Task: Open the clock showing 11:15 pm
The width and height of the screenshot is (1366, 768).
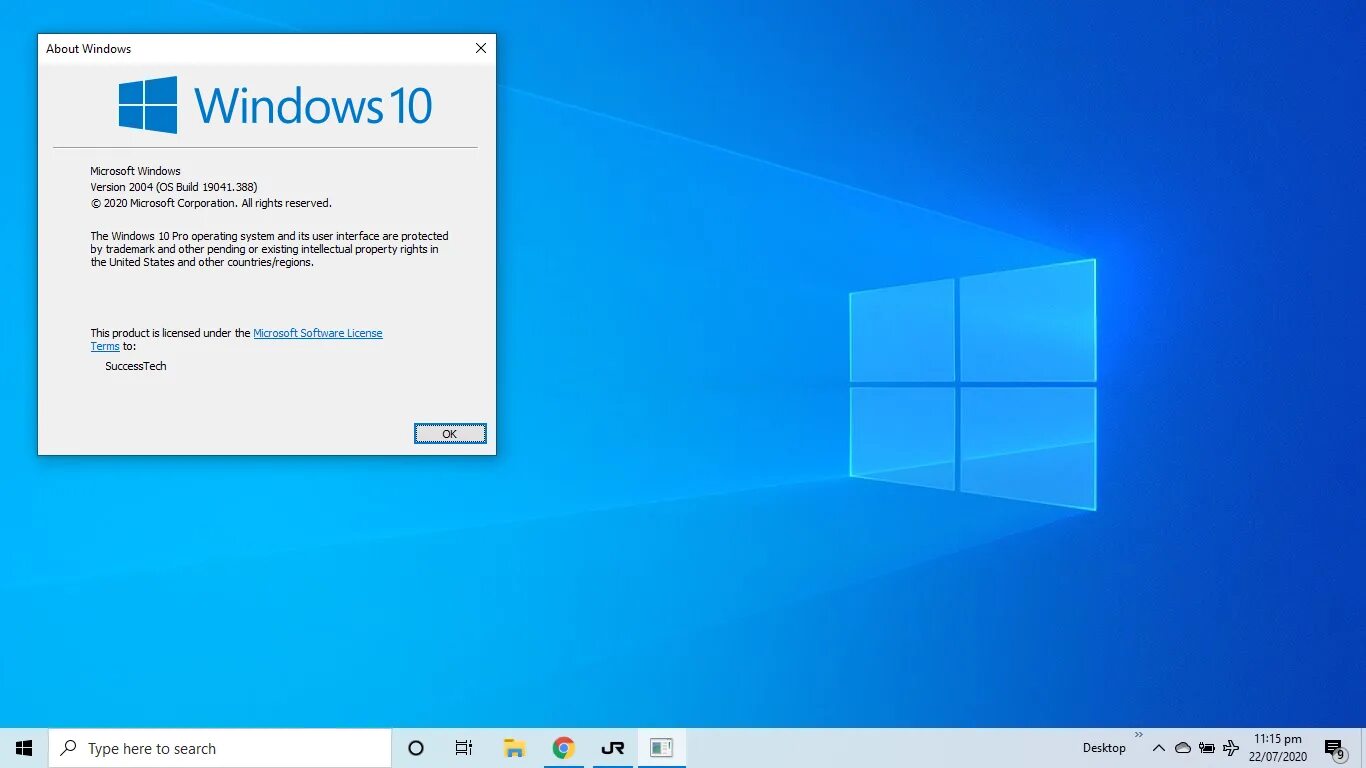Action: tap(1278, 748)
